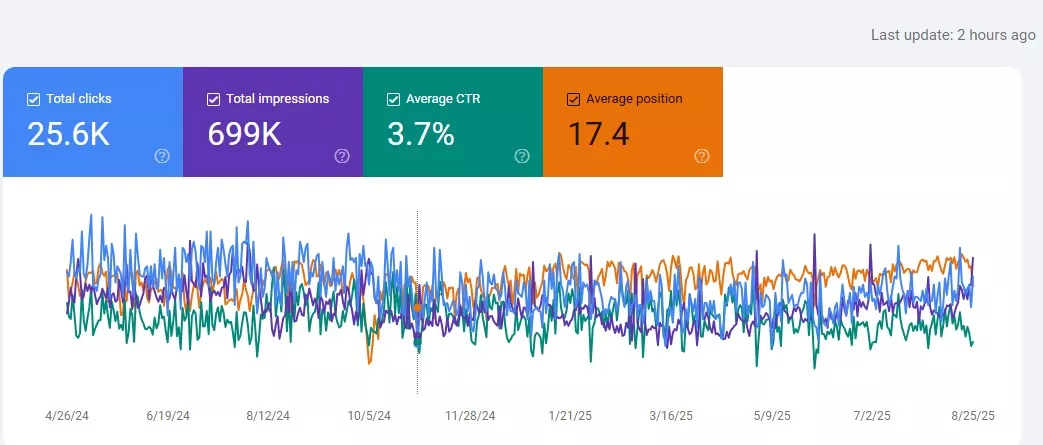This screenshot has width=1043, height=445.
Task: Click the 'Last update: 2 hours ago' text
Action: pos(952,35)
